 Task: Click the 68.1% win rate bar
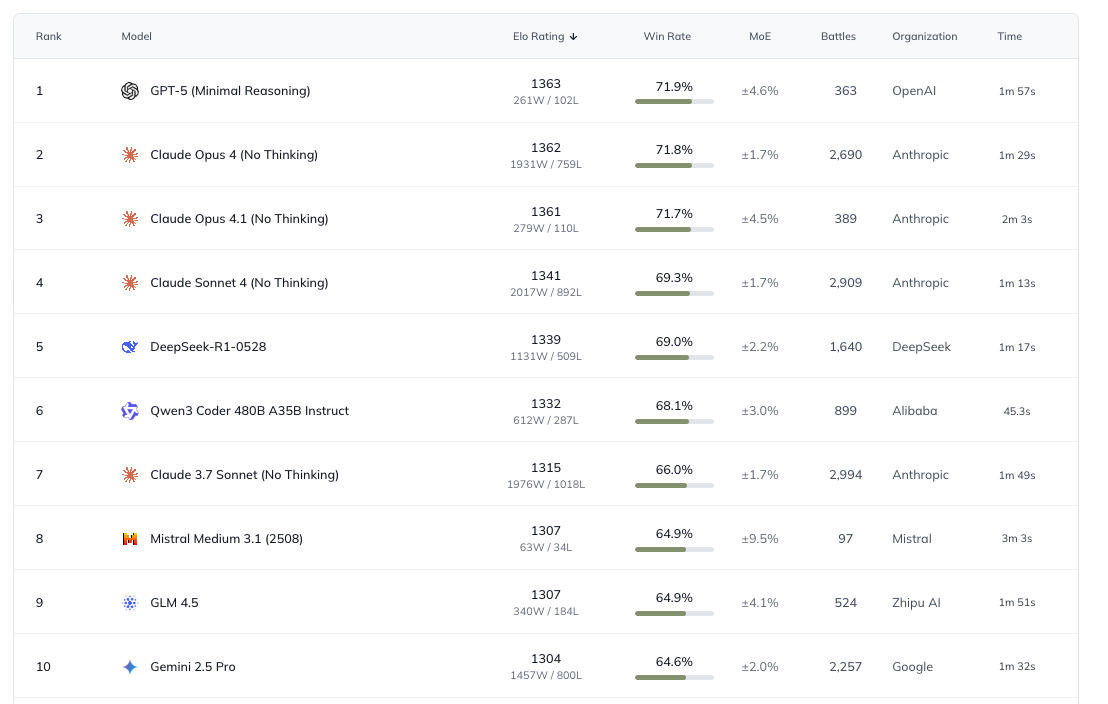pyautogui.click(x=674, y=422)
